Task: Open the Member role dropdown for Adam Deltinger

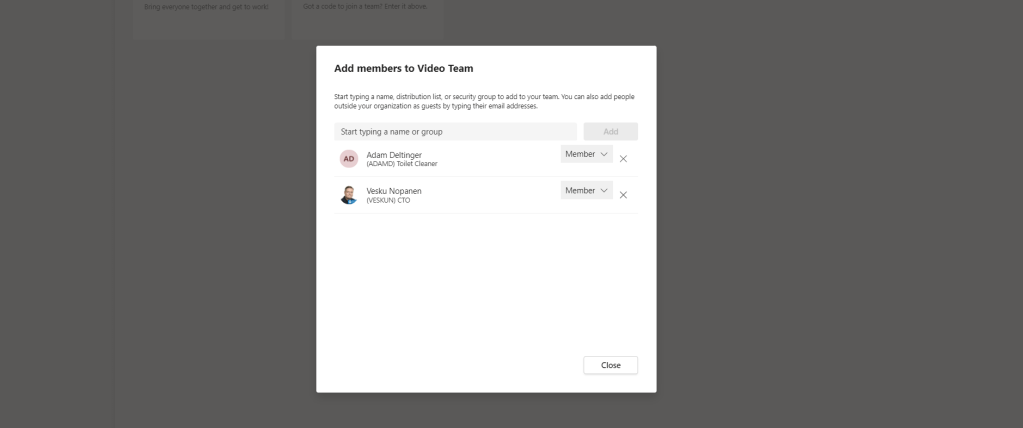Action: point(586,154)
